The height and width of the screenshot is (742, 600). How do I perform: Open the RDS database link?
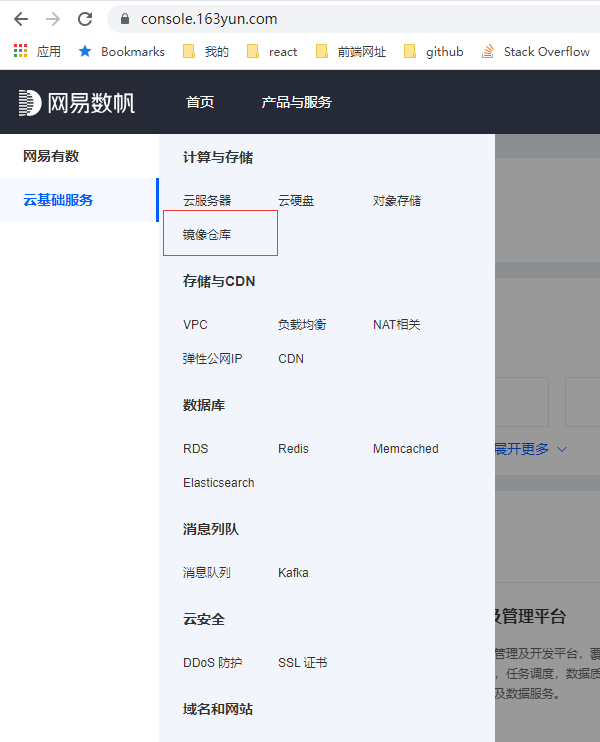pyautogui.click(x=195, y=449)
